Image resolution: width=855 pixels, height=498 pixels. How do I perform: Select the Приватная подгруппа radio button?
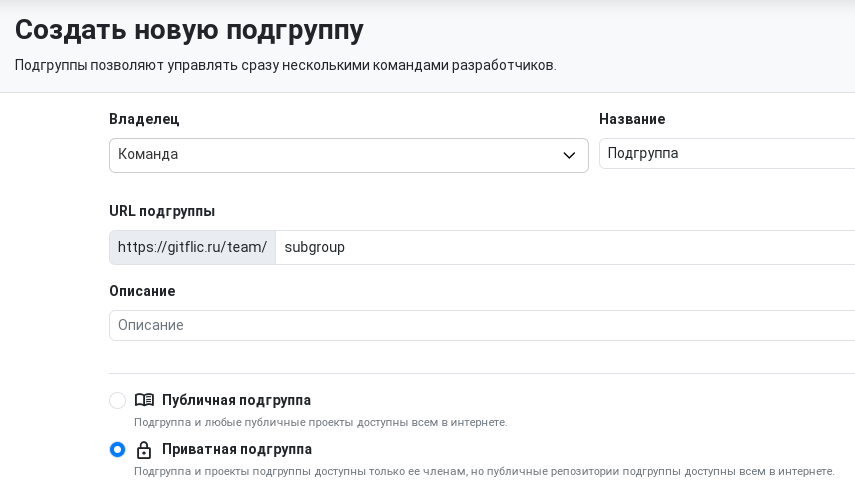pos(117,449)
